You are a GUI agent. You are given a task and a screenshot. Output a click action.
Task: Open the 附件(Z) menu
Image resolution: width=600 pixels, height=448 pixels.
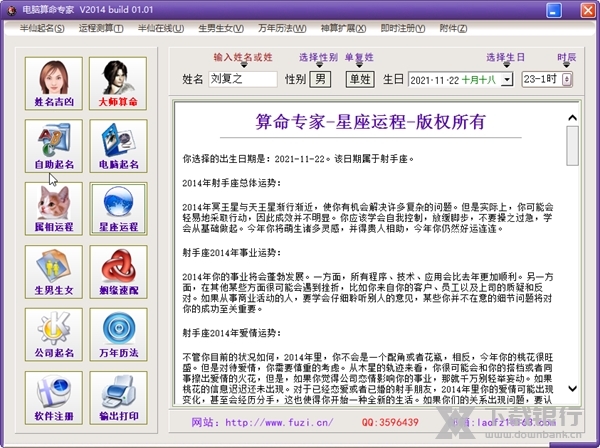pos(453,28)
